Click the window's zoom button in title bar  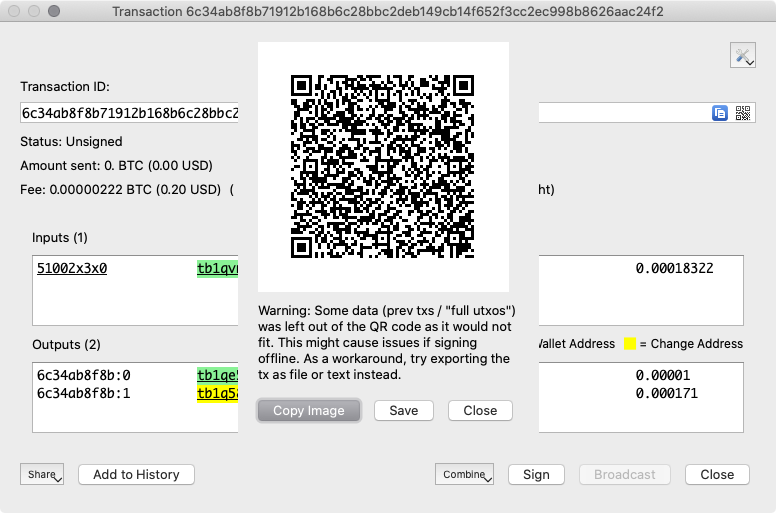pos(54,11)
